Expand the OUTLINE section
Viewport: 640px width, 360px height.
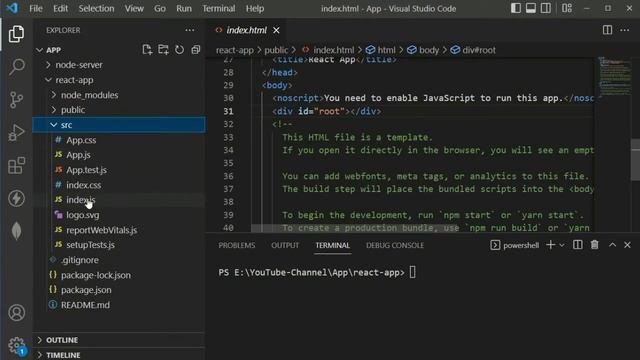[x=119, y=340]
